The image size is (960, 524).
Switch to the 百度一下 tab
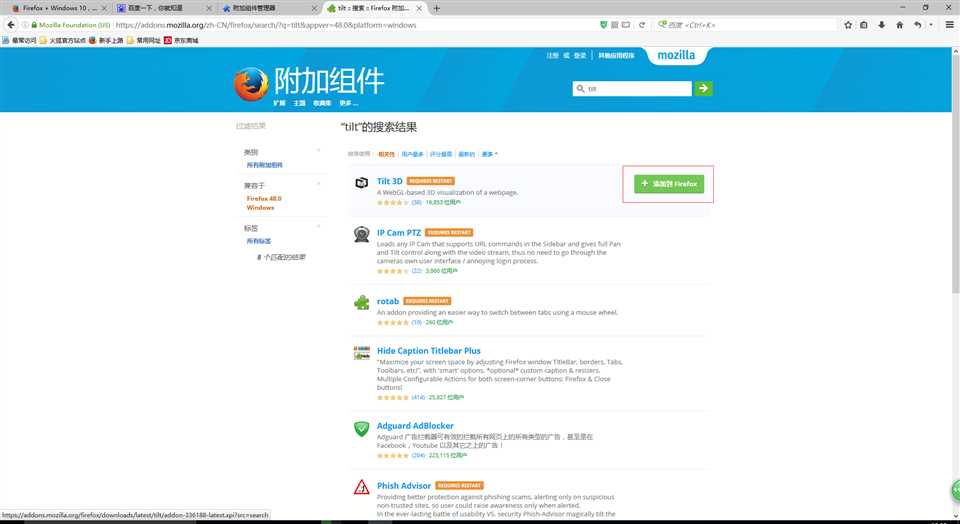[x=163, y=8]
